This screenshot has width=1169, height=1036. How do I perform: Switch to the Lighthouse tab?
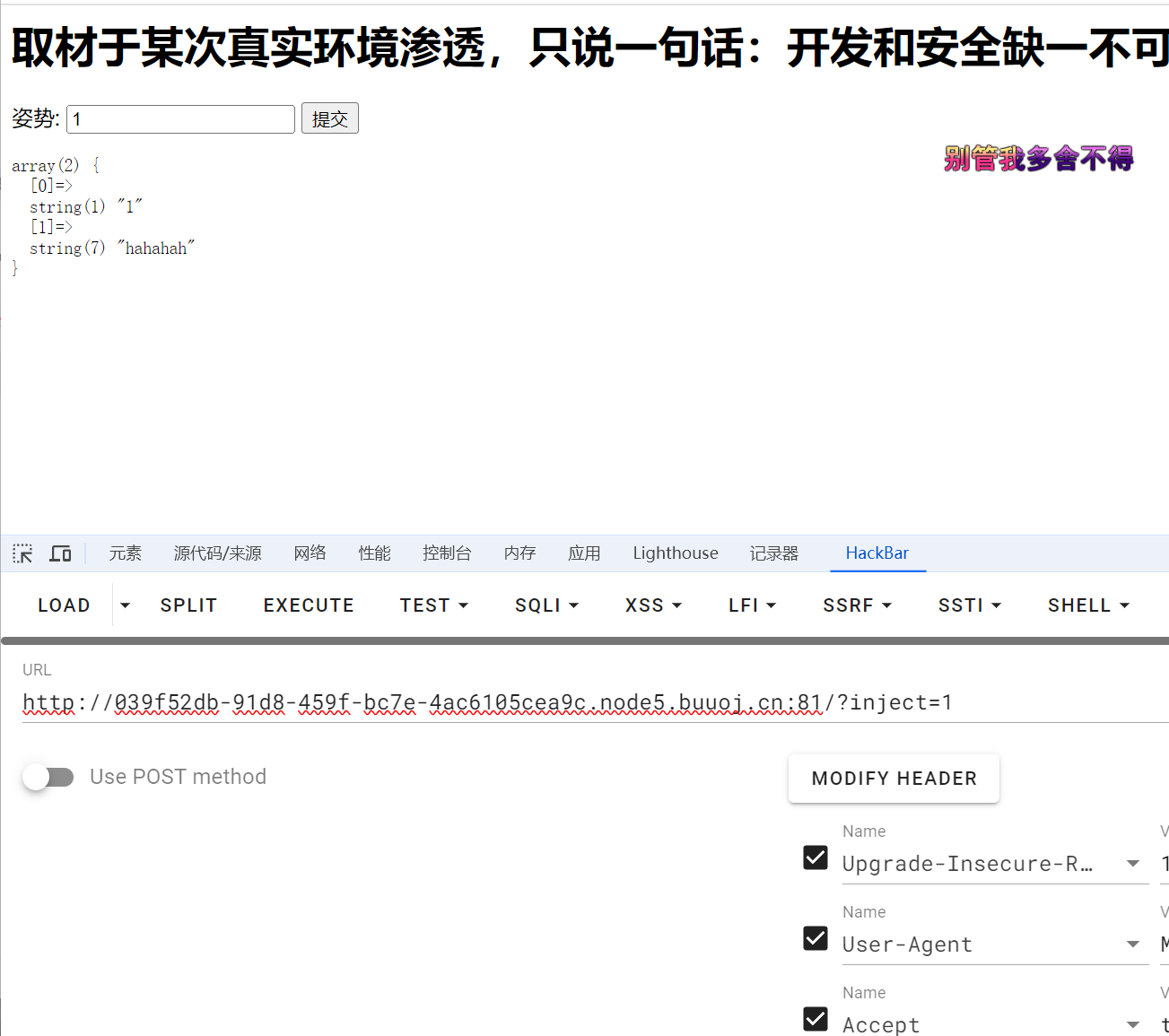pos(675,553)
